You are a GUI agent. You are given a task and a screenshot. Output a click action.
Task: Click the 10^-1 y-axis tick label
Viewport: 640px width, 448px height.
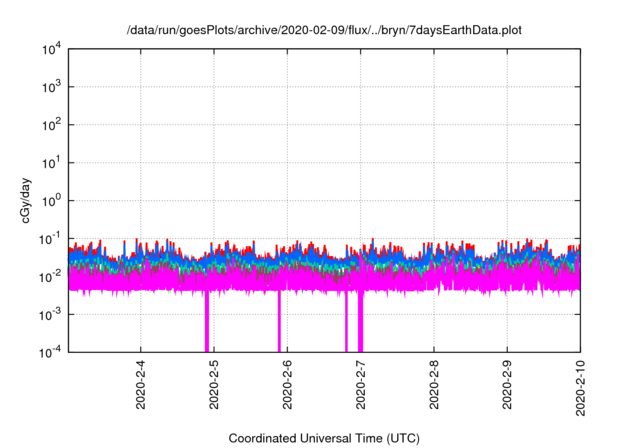pos(50,239)
